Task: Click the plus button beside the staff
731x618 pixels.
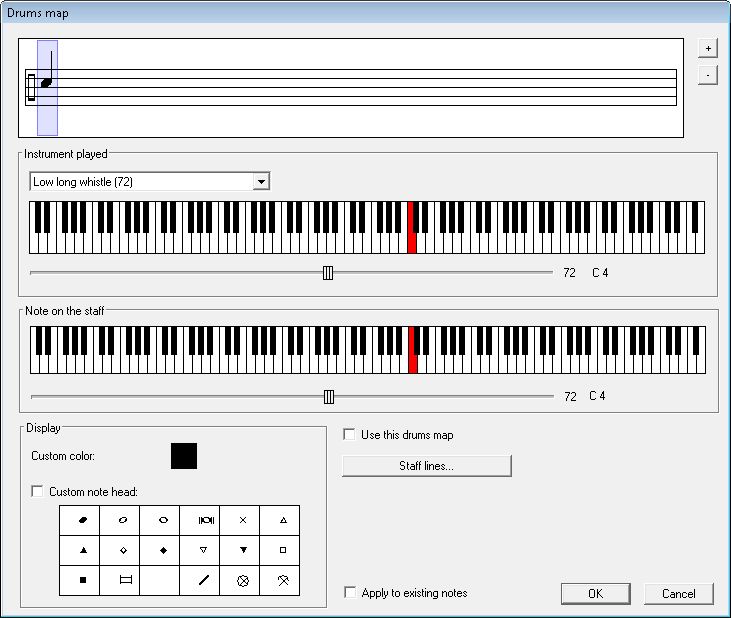Action: (x=705, y=48)
